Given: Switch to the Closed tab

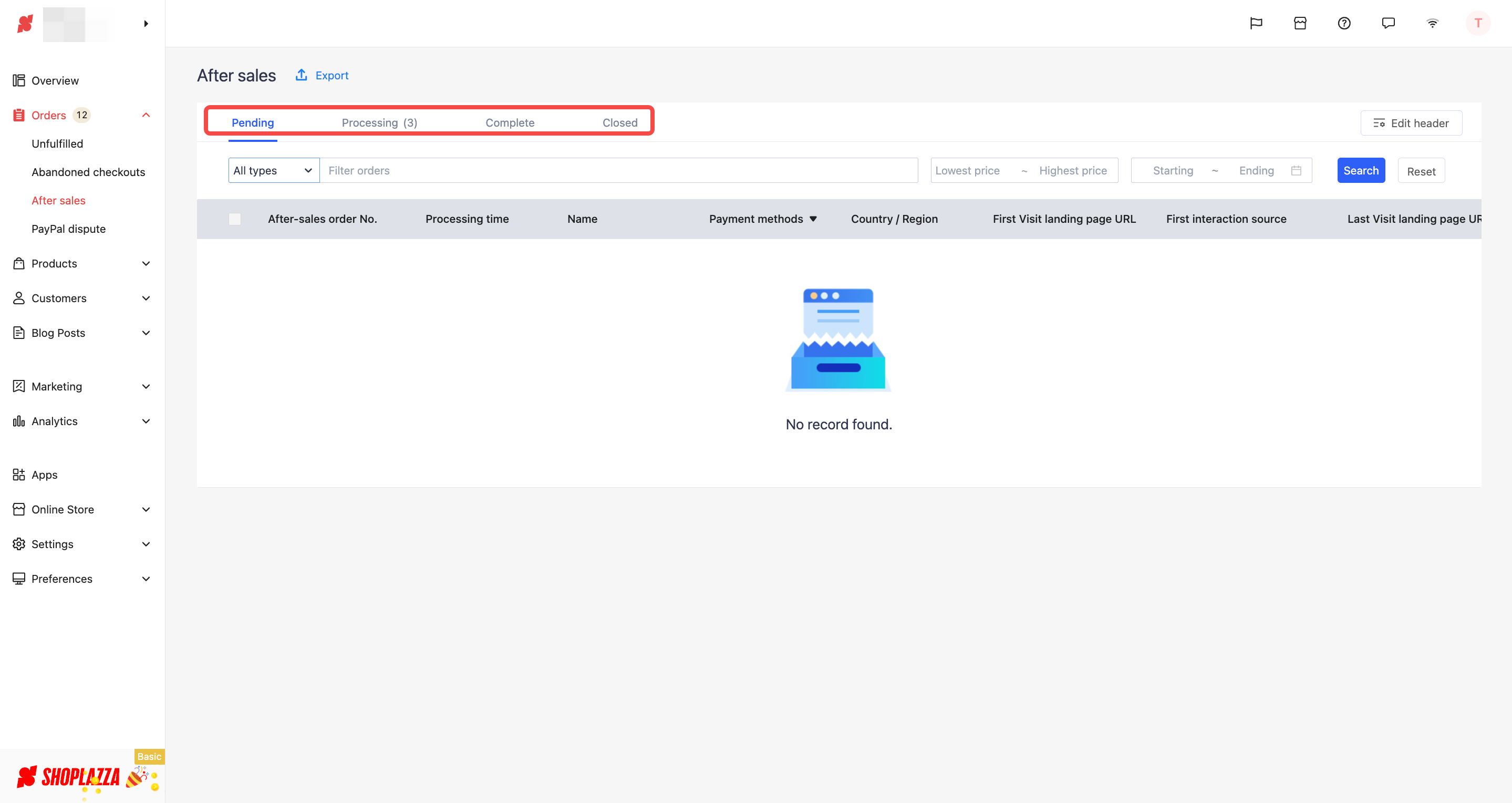Looking at the screenshot, I should [x=620, y=122].
